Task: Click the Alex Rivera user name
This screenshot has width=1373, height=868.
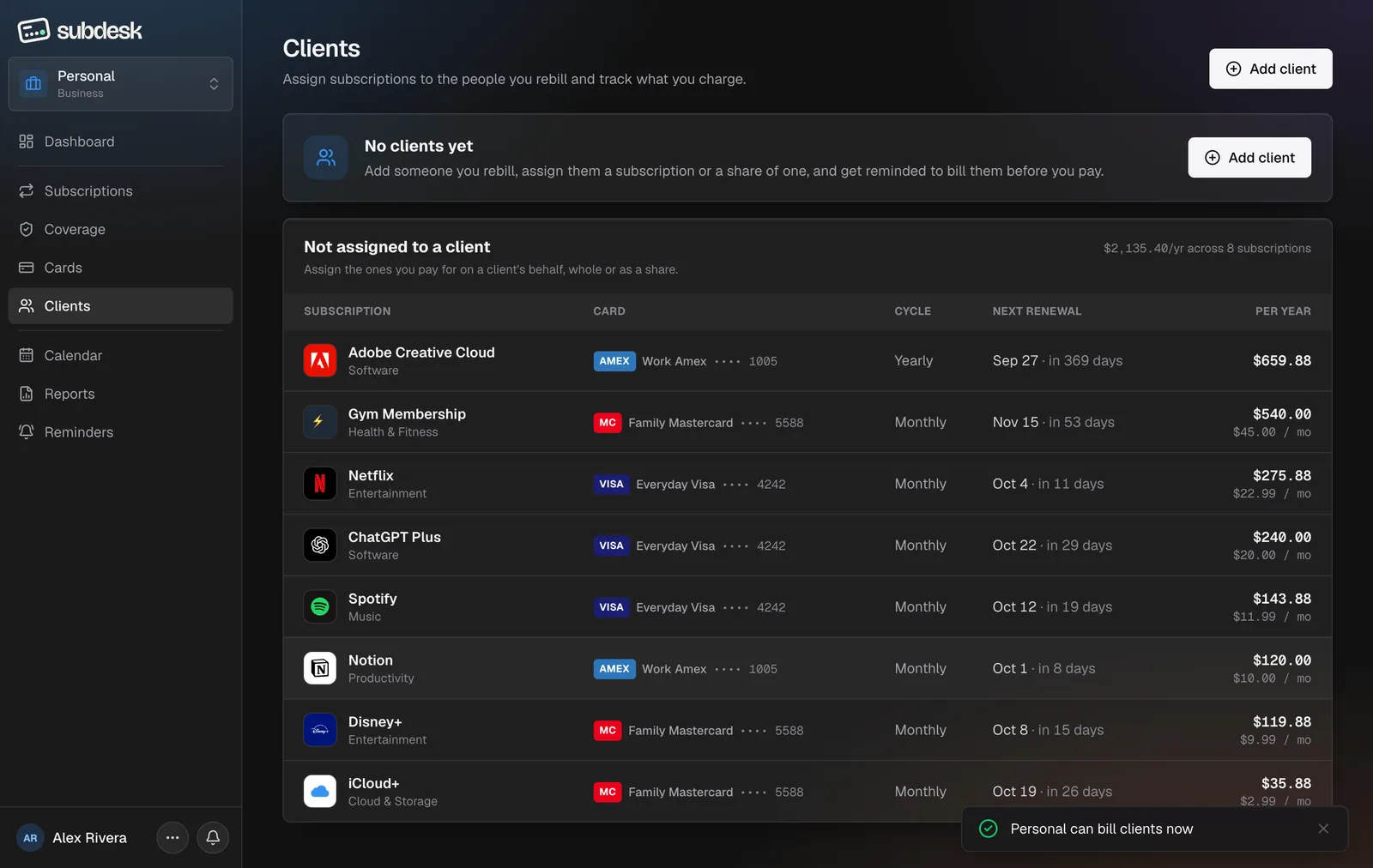Action: pos(89,838)
